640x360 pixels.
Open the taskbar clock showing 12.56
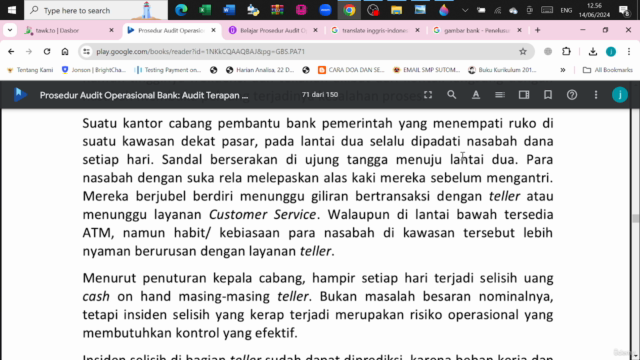594,10
